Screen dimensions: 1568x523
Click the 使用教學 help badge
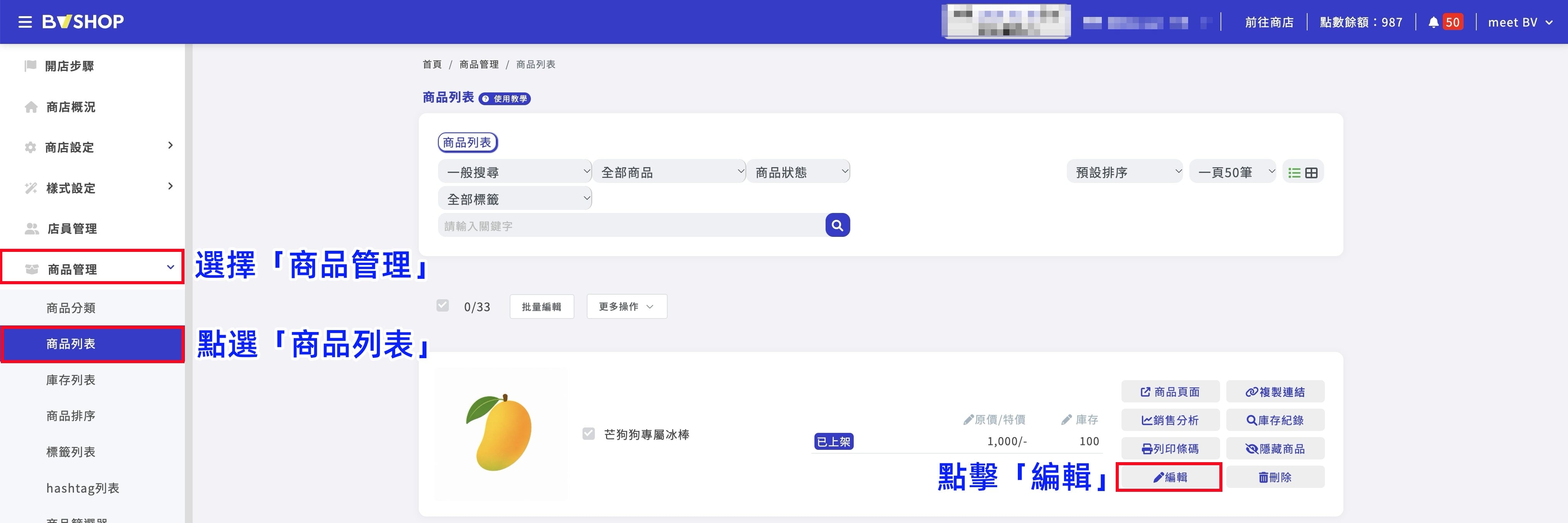pyautogui.click(x=505, y=99)
